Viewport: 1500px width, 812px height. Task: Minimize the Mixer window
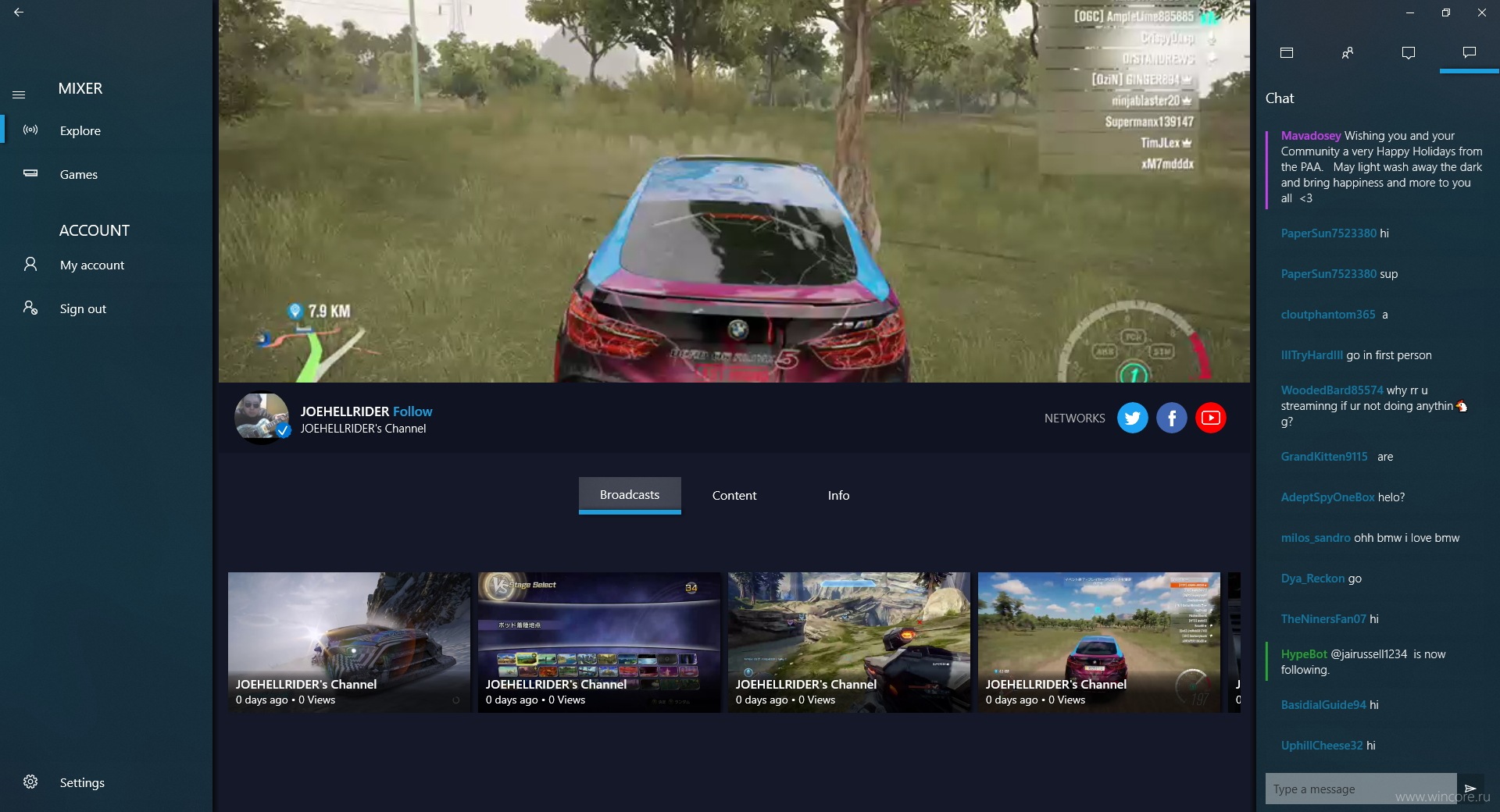tap(1410, 12)
